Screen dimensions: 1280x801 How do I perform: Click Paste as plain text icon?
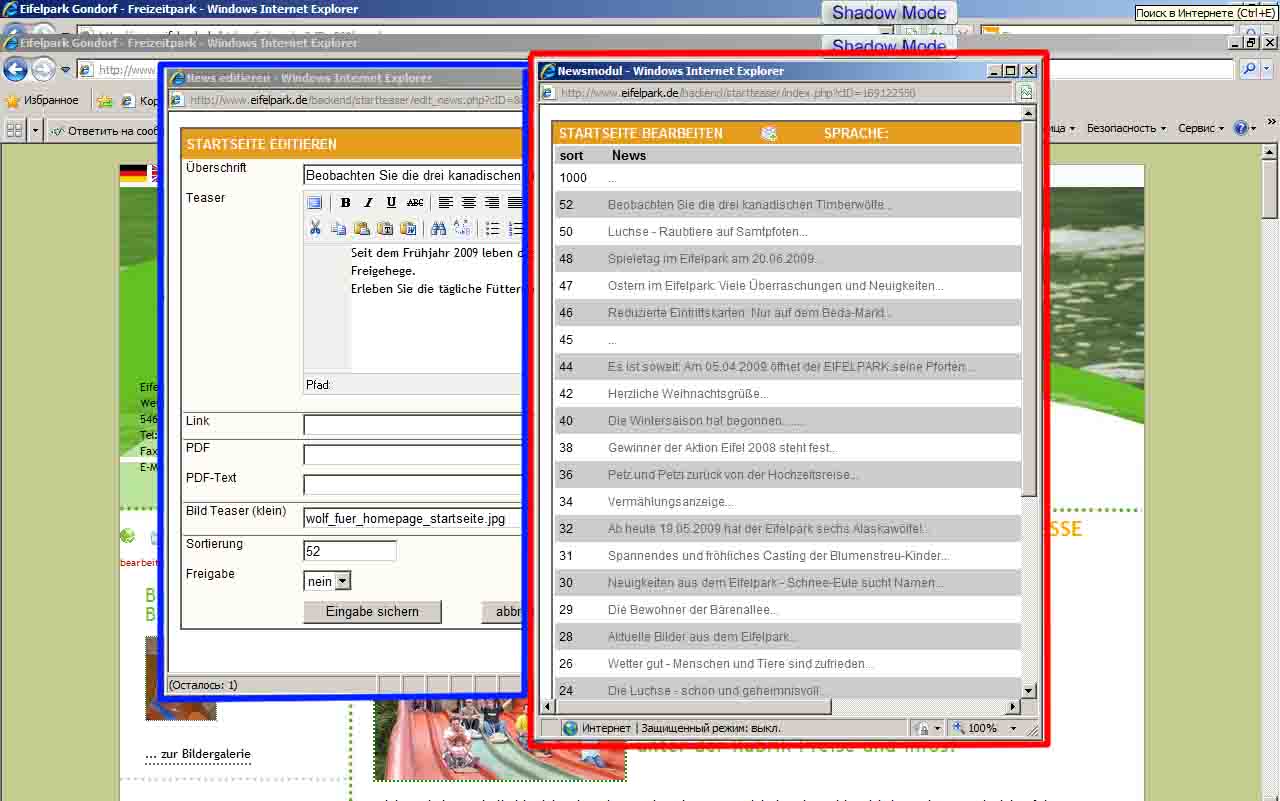coord(384,228)
